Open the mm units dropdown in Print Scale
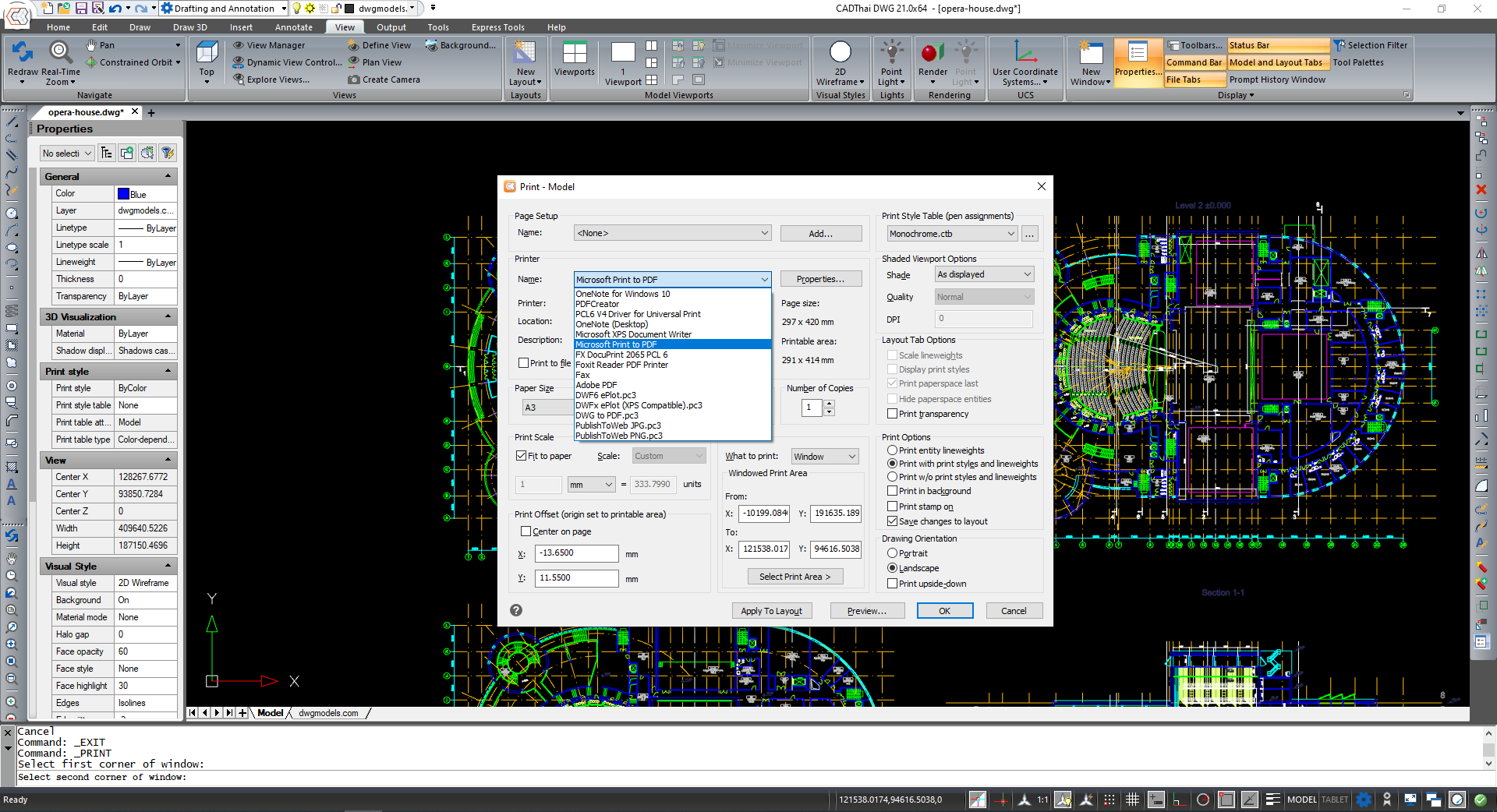The image size is (1497, 812). (592, 485)
